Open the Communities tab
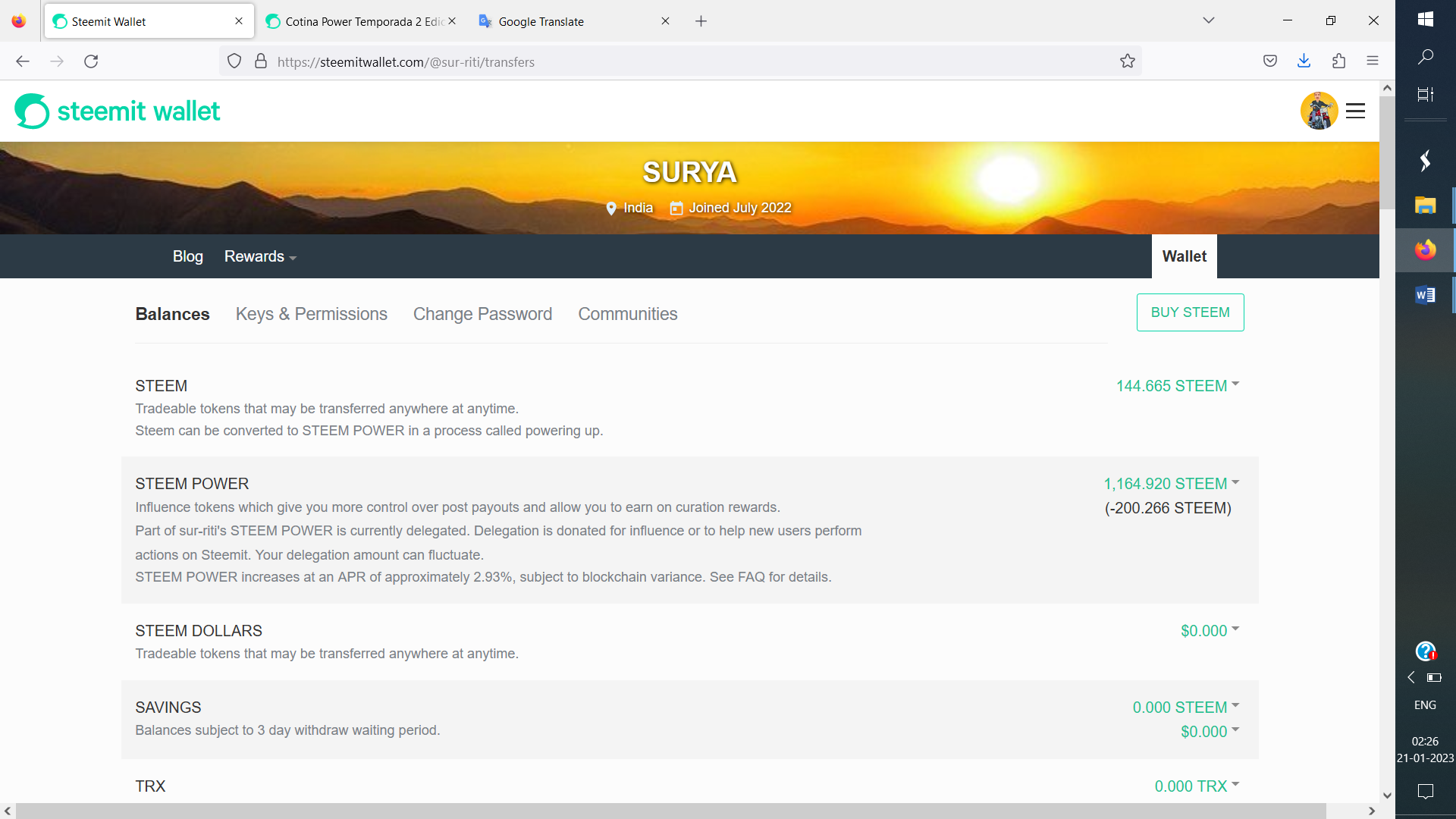1456x819 pixels. click(628, 314)
